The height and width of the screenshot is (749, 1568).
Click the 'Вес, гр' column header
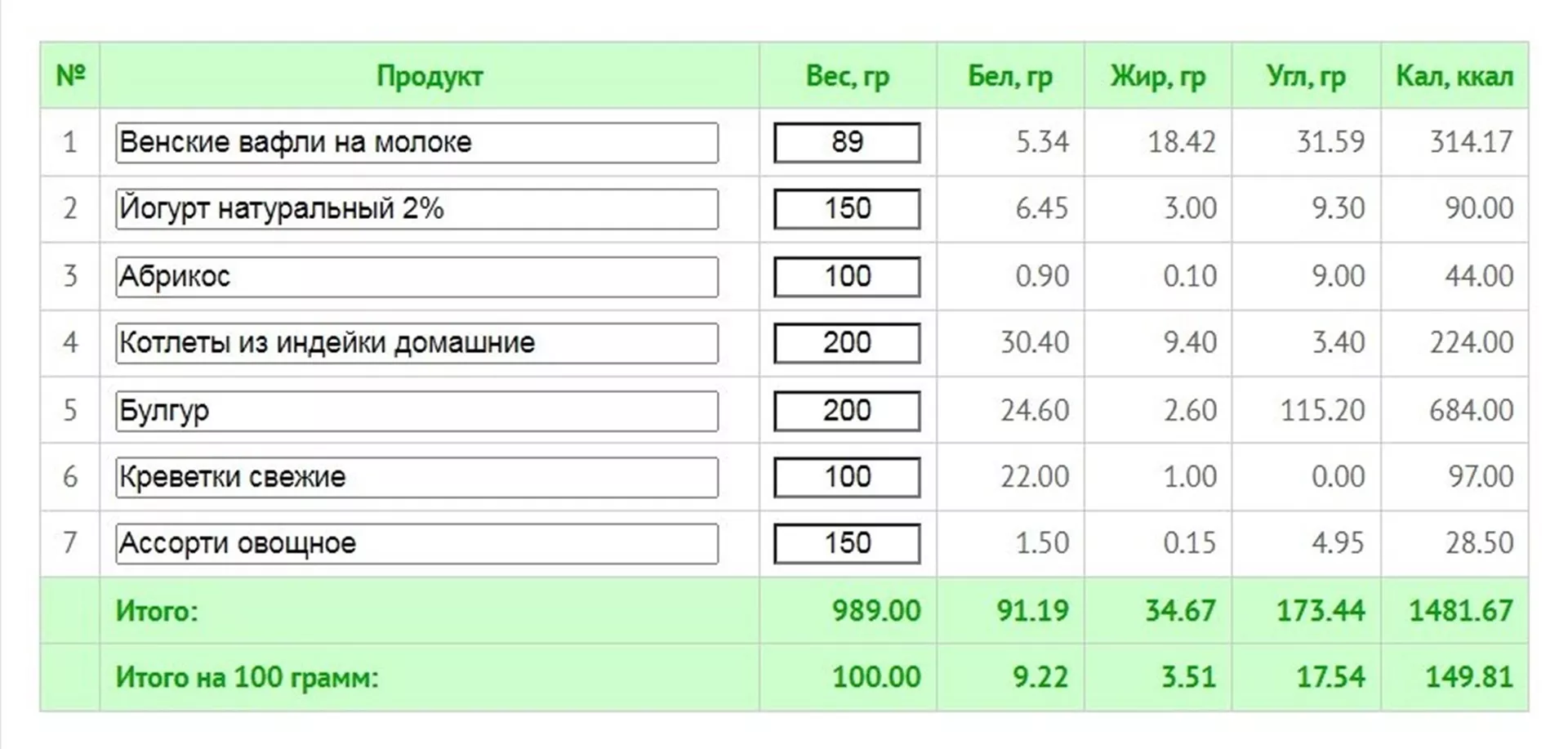point(847,76)
